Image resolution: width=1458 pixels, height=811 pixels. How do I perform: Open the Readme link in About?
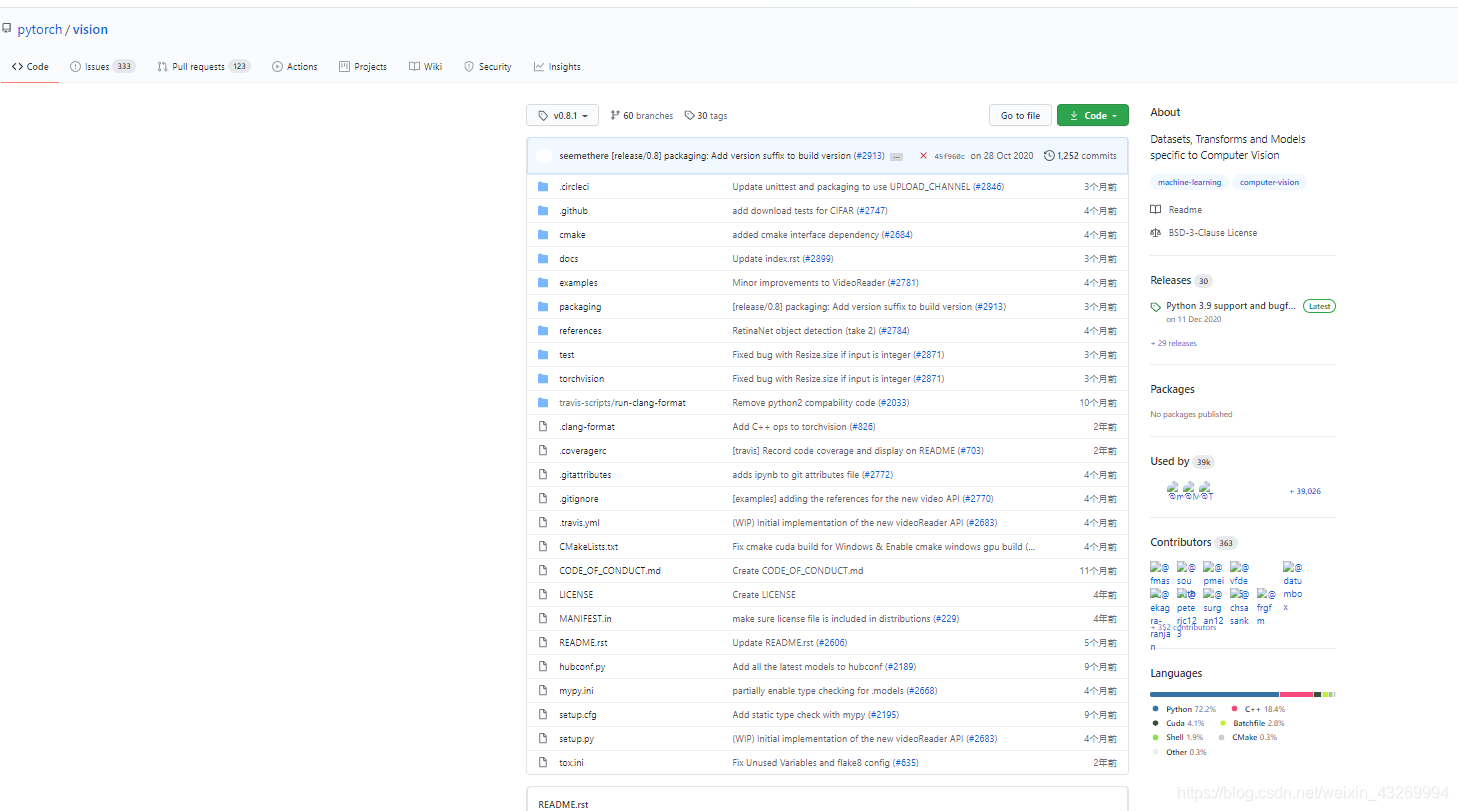(1176, 210)
